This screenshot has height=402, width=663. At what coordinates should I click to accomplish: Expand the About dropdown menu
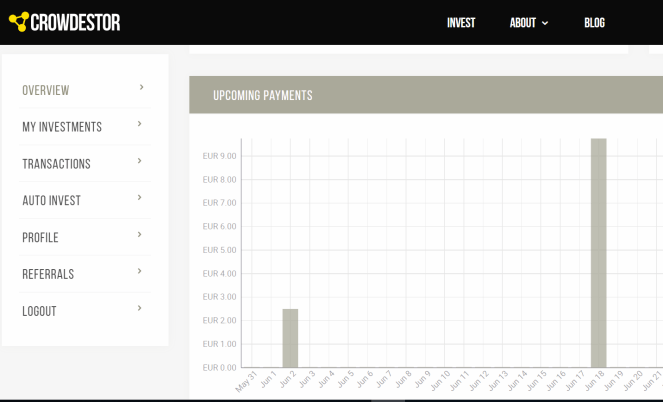[529, 23]
